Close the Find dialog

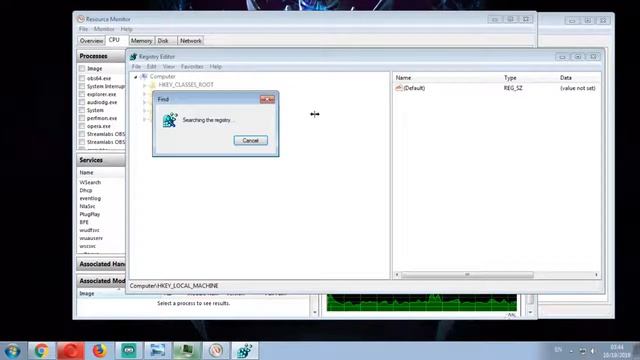click(x=267, y=99)
